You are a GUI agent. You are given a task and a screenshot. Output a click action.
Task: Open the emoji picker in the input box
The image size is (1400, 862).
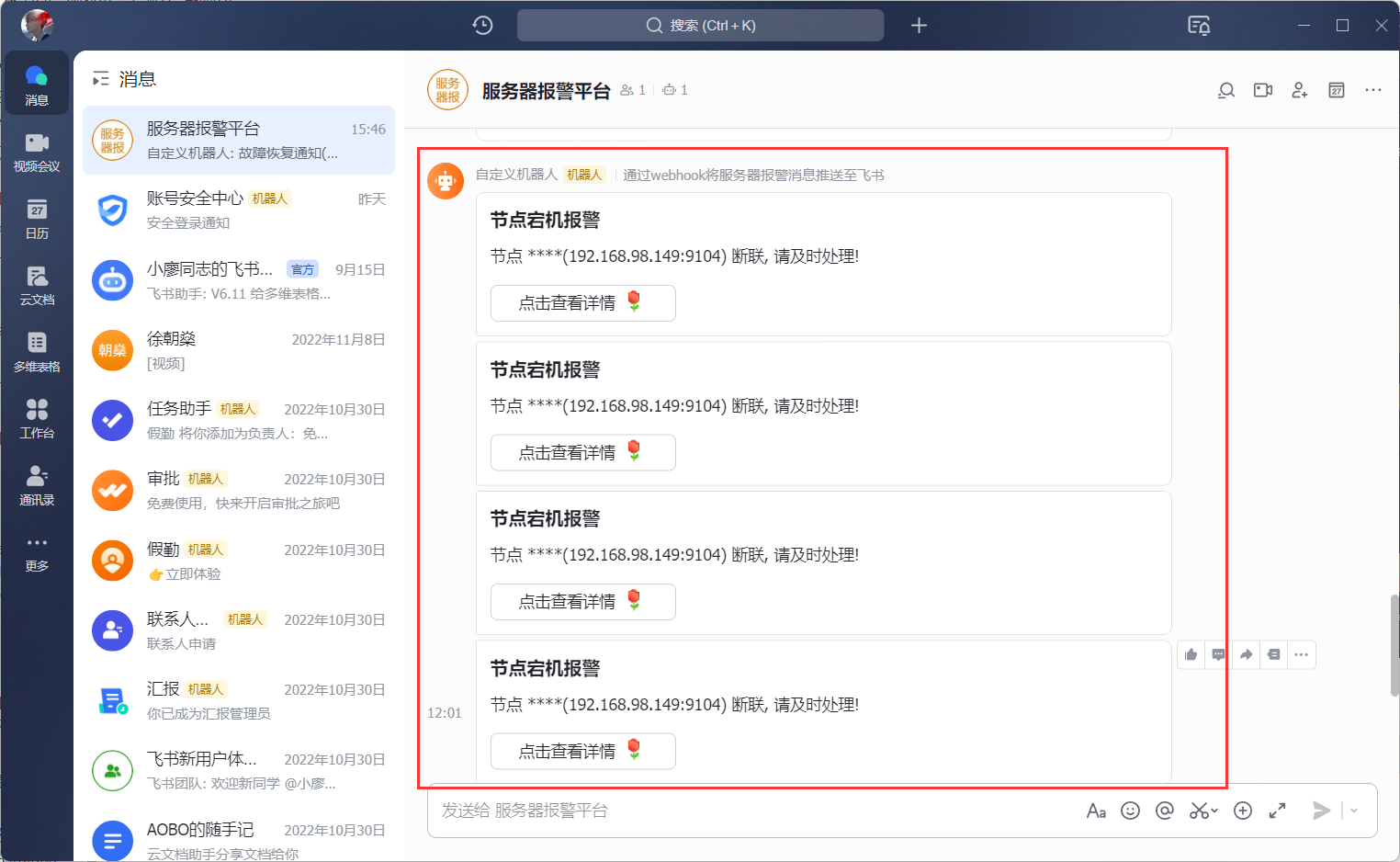point(1131,811)
